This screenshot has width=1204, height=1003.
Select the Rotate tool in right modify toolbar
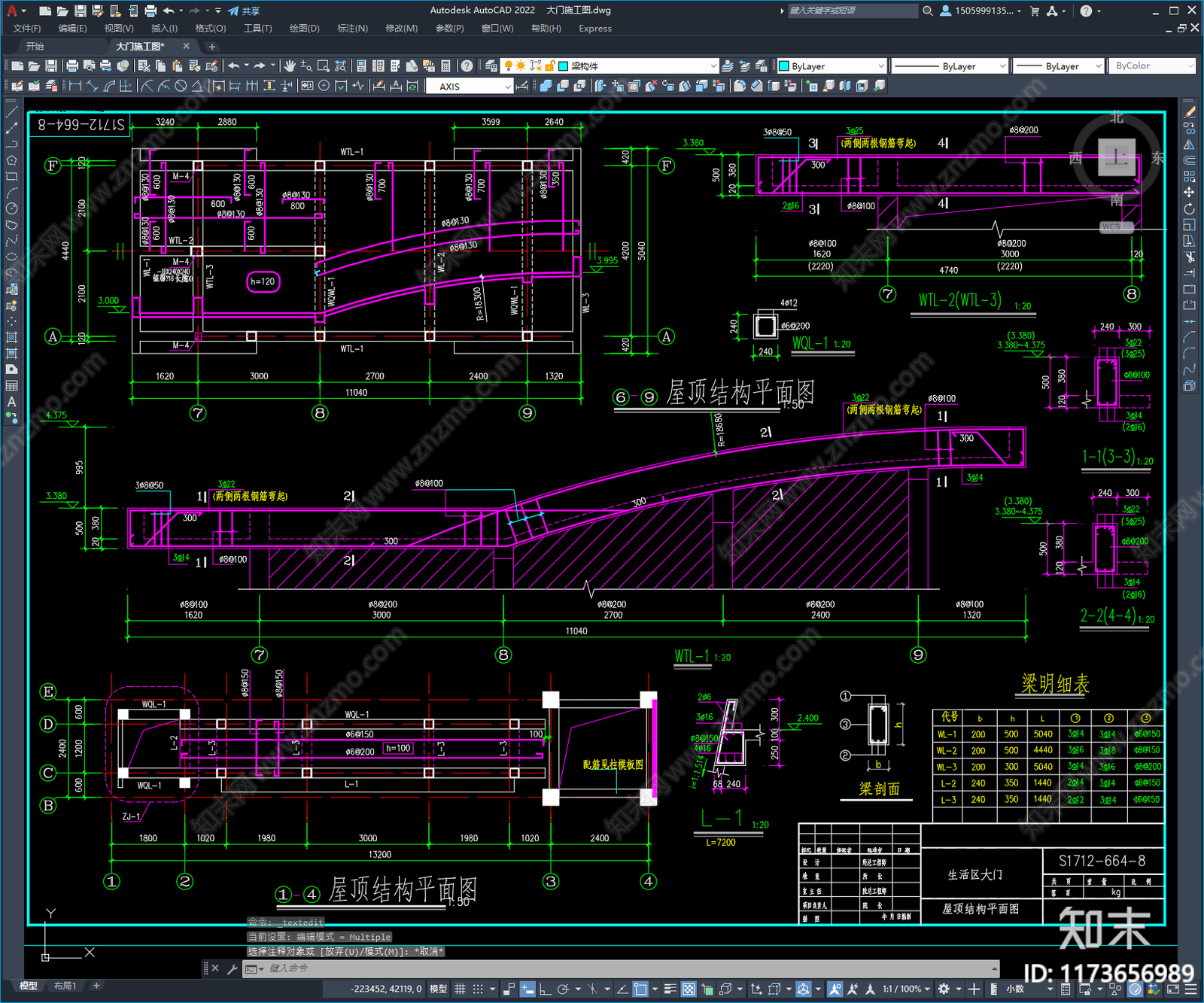point(1189,208)
